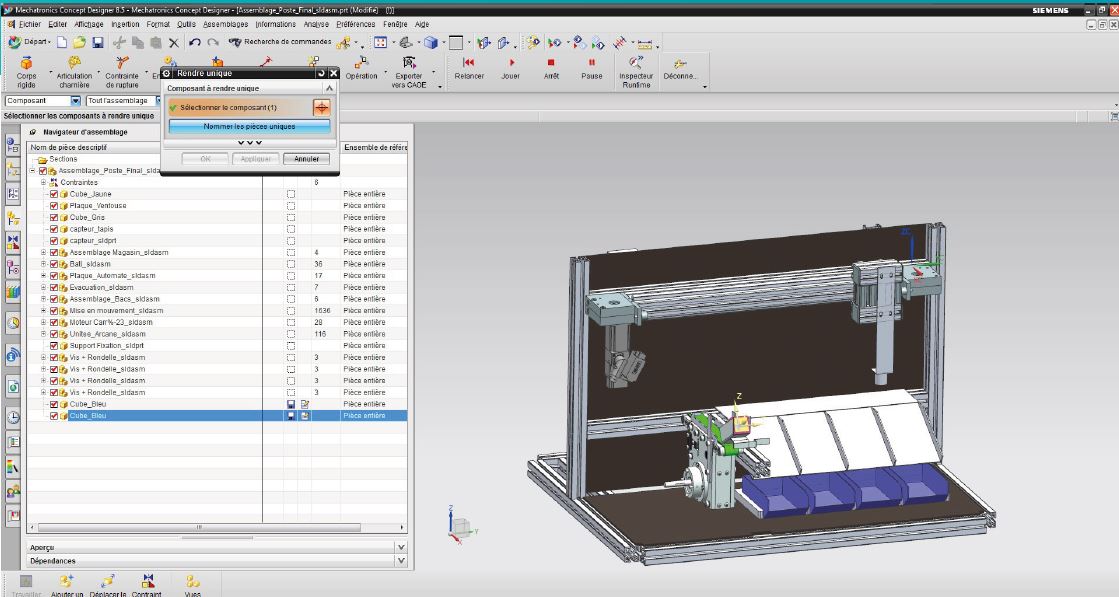Click Exporter vers CAOE

click(x=409, y=72)
